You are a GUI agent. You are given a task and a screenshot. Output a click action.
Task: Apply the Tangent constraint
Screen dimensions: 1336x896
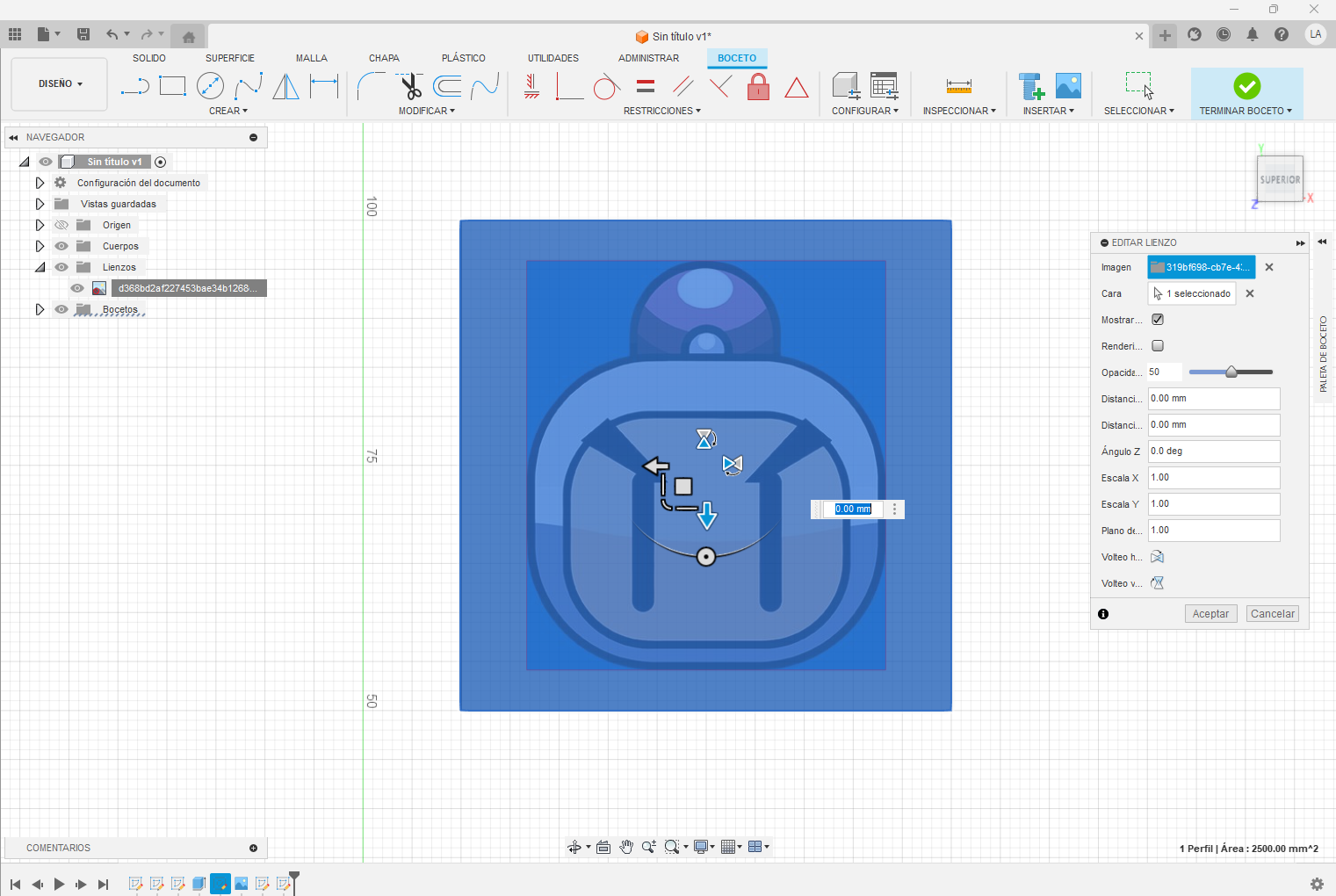[606, 86]
